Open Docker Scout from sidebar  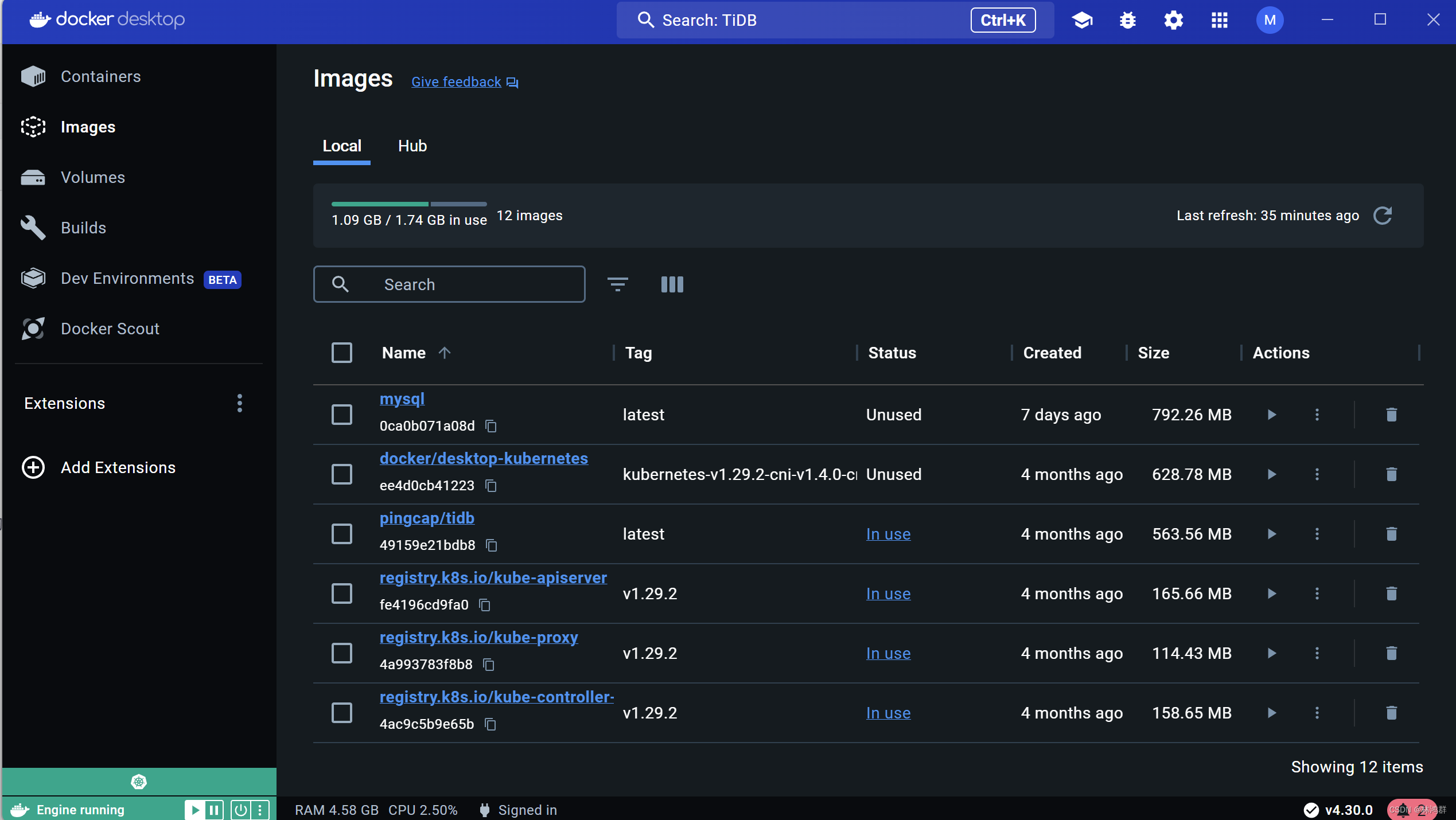110,329
